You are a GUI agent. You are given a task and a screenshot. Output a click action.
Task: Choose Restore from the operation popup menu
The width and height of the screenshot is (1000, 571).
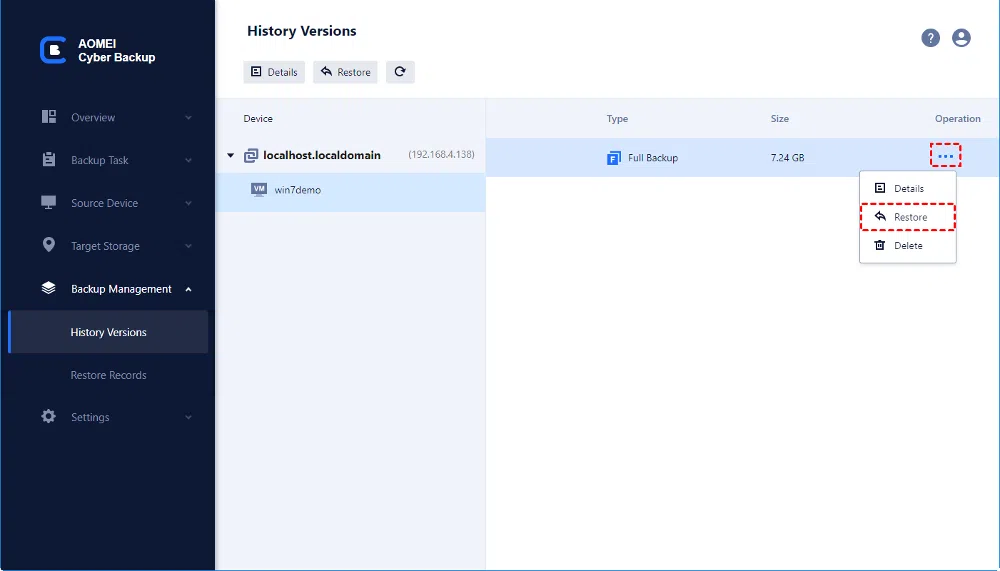pyautogui.click(x=908, y=217)
